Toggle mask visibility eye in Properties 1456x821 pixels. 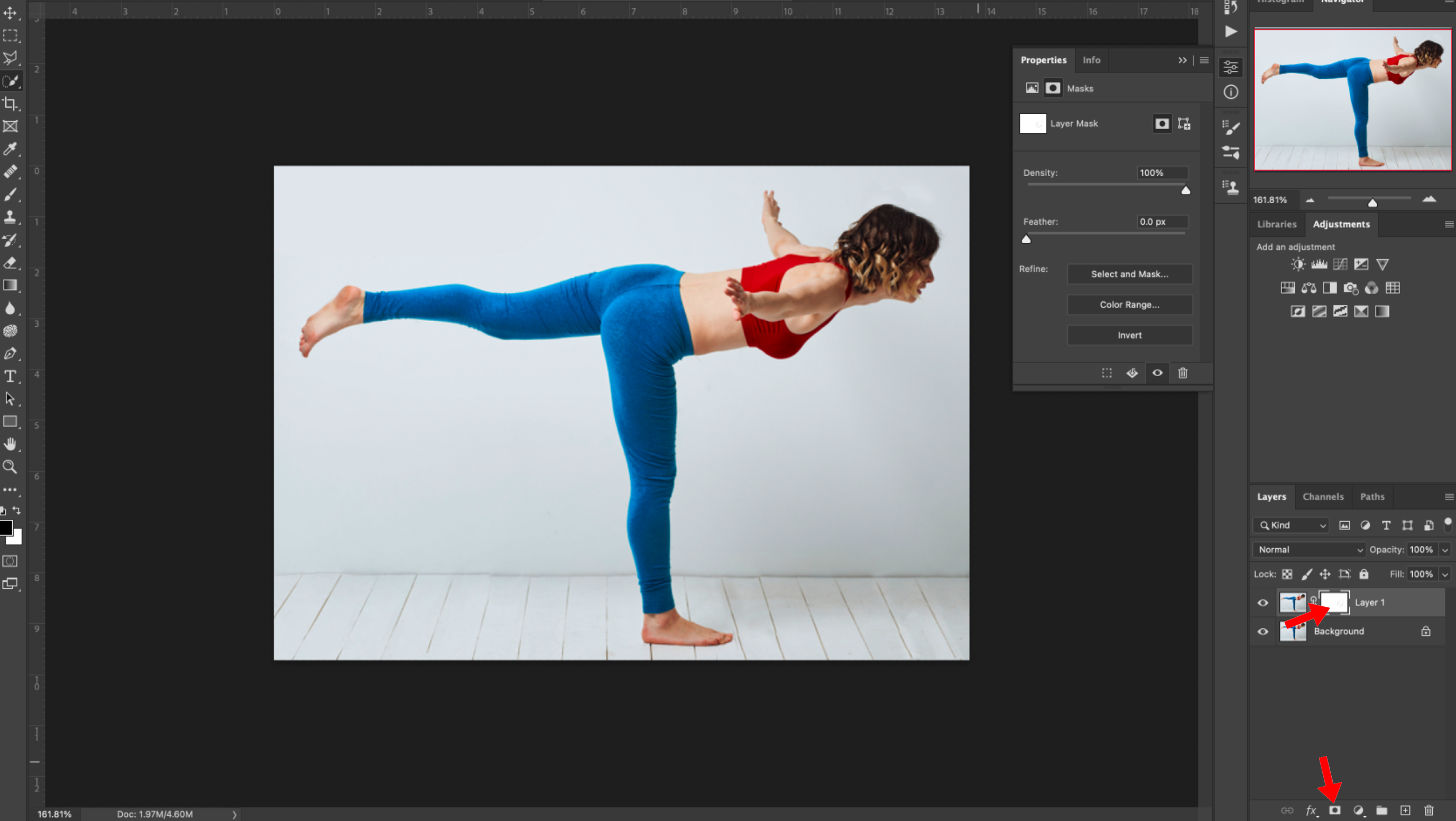tap(1158, 373)
